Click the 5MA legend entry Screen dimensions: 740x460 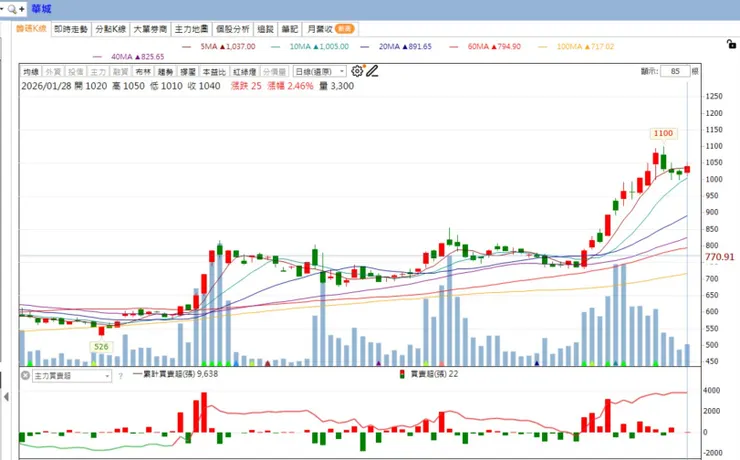click(219, 47)
